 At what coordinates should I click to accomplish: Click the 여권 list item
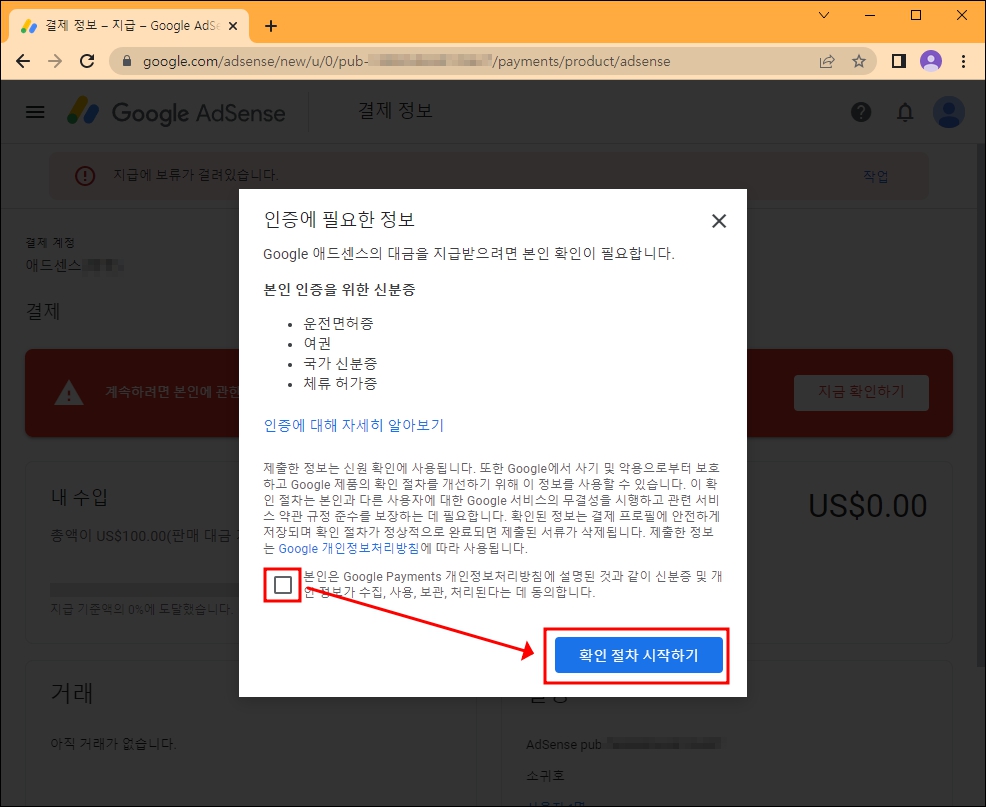click(317, 343)
